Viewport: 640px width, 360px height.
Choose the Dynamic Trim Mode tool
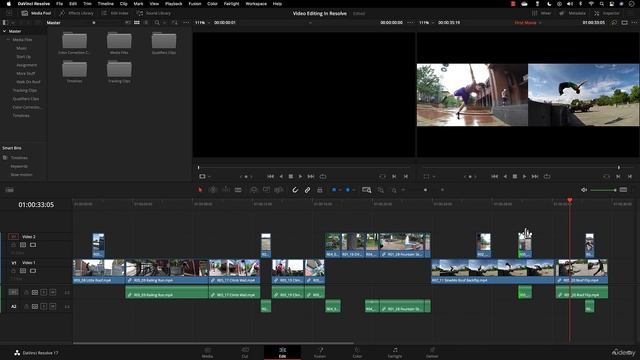click(x=225, y=190)
